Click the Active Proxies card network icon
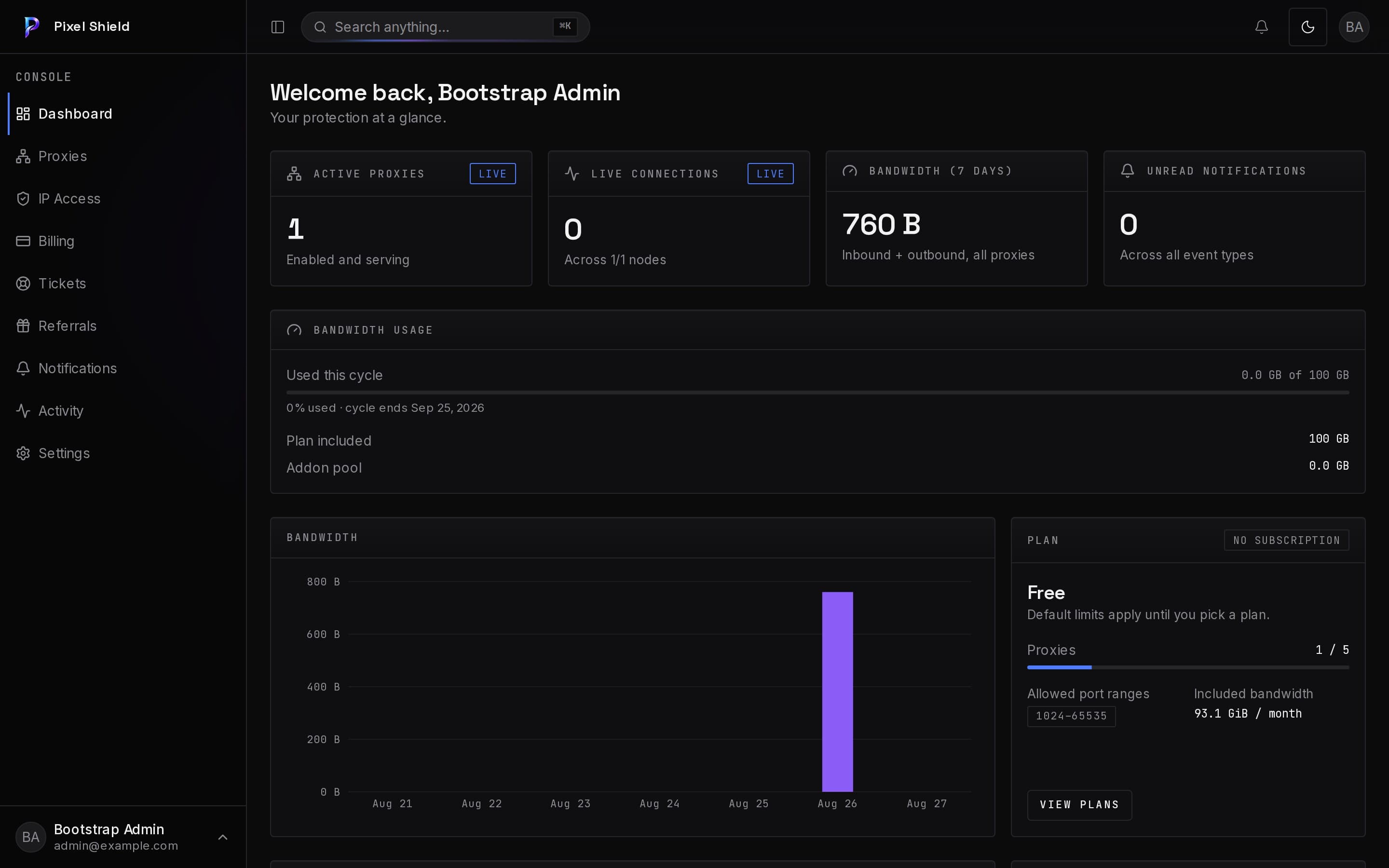The width and height of the screenshot is (1389, 868). pos(294,174)
